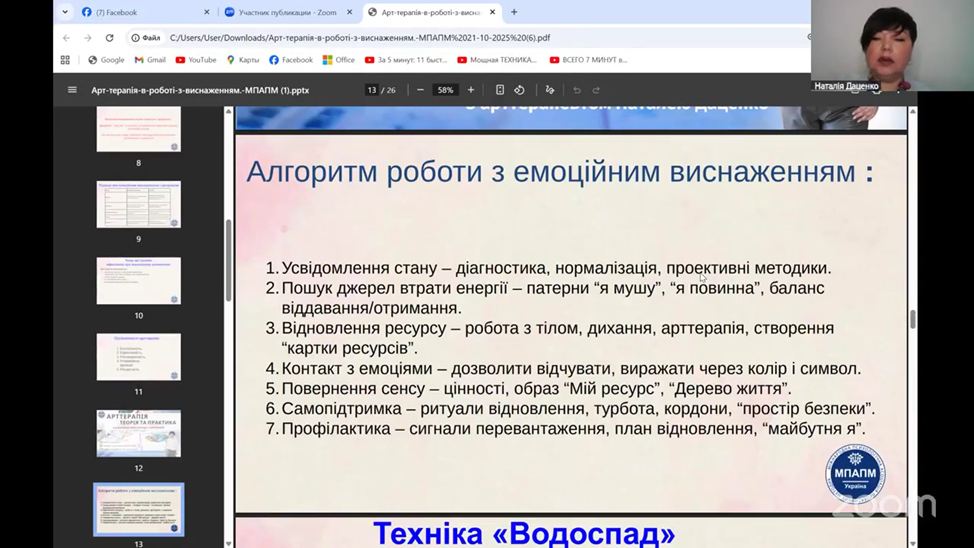The height and width of the screenshot is (548, 974).
Task: Select slide 9 thumbnail
Action: pos(138,204)
